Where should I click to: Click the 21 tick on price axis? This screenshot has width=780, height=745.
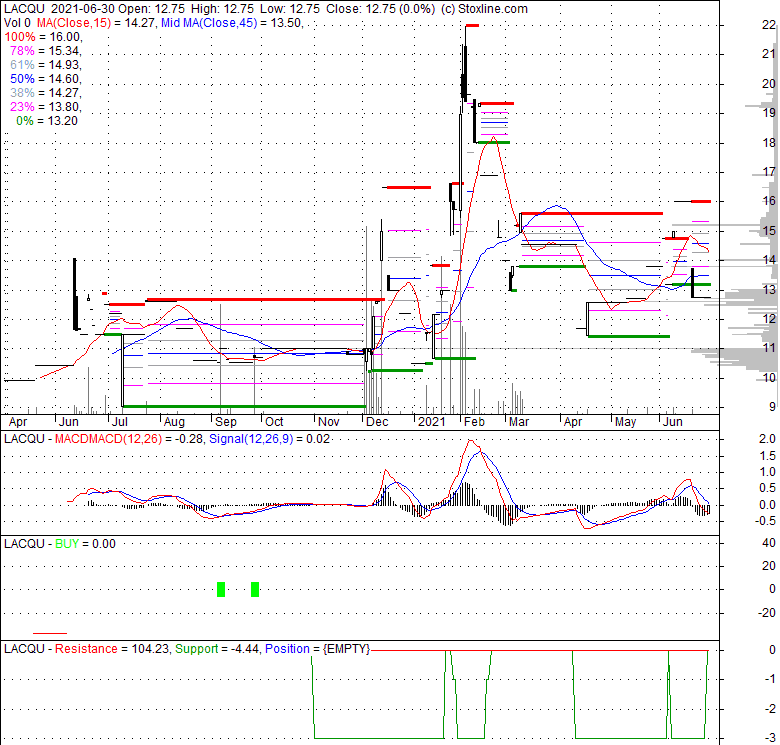pyautogui.click(x=769, y=54)
